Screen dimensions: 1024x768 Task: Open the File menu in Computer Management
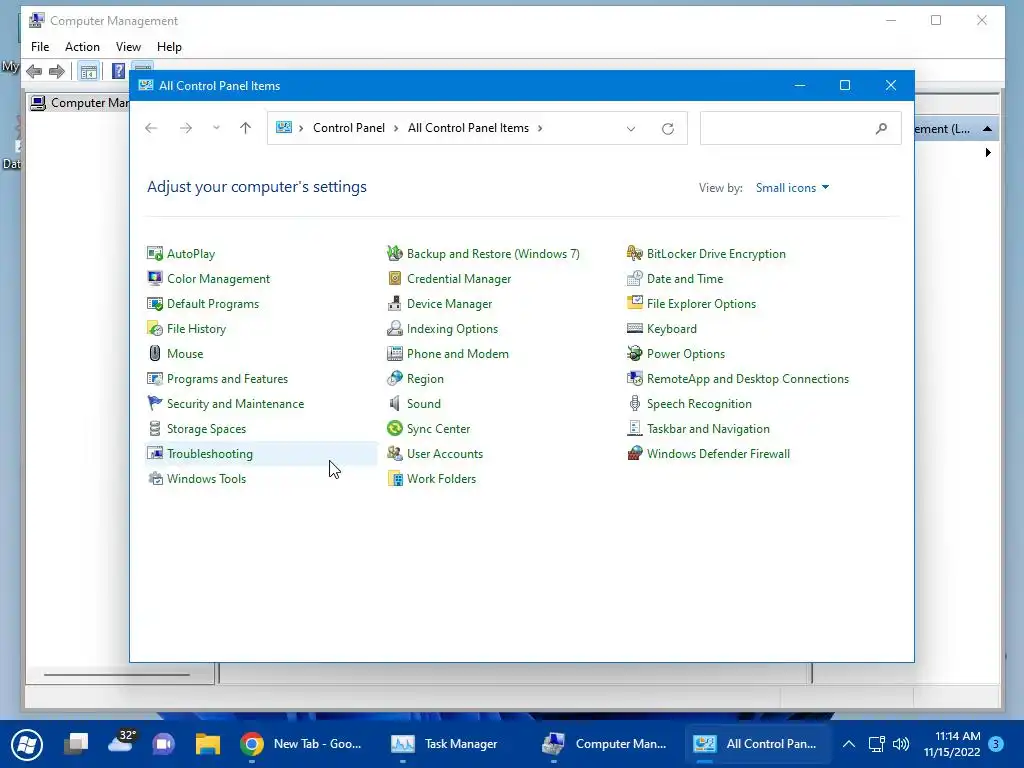[40, 47]
